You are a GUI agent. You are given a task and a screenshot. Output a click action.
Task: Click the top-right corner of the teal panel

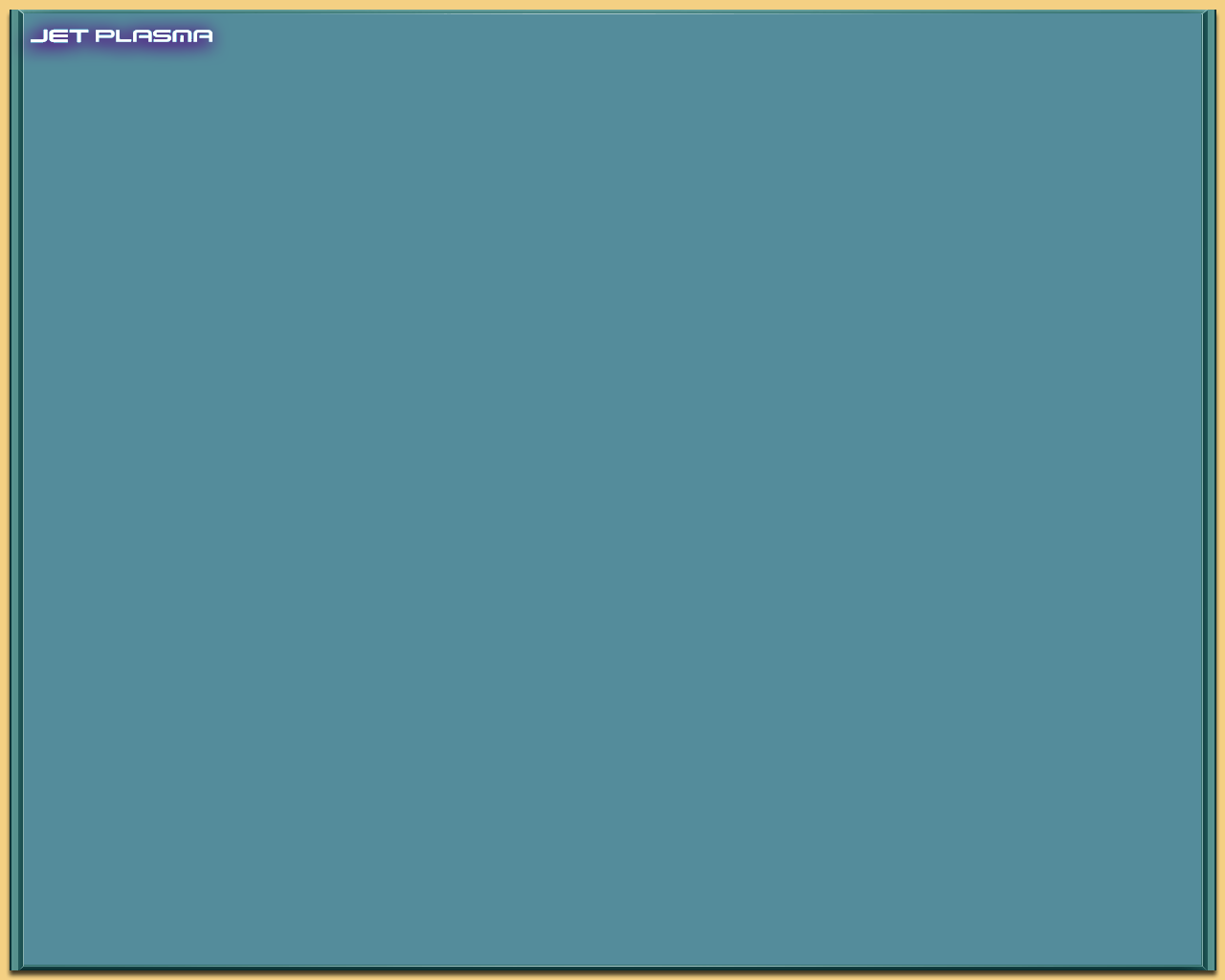pos(1213,12)
